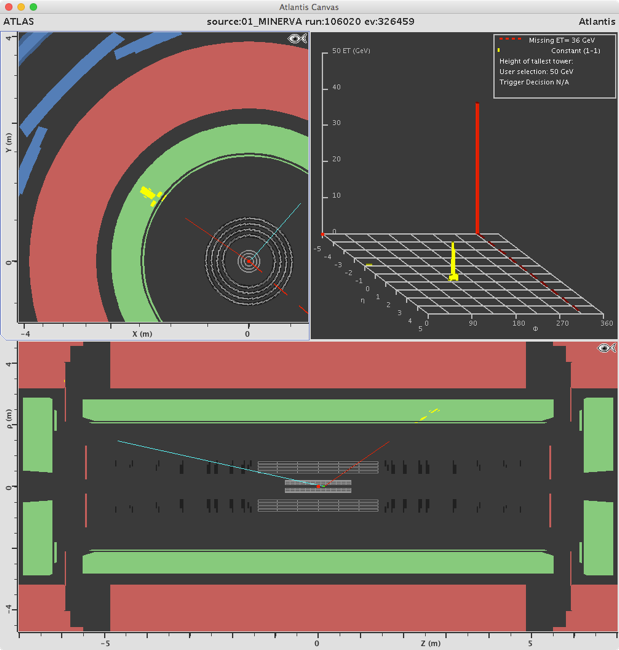Pick the yellow calorimeter deposit in the XY view
This screenshot has height=650, width=619.
[151, 194]
